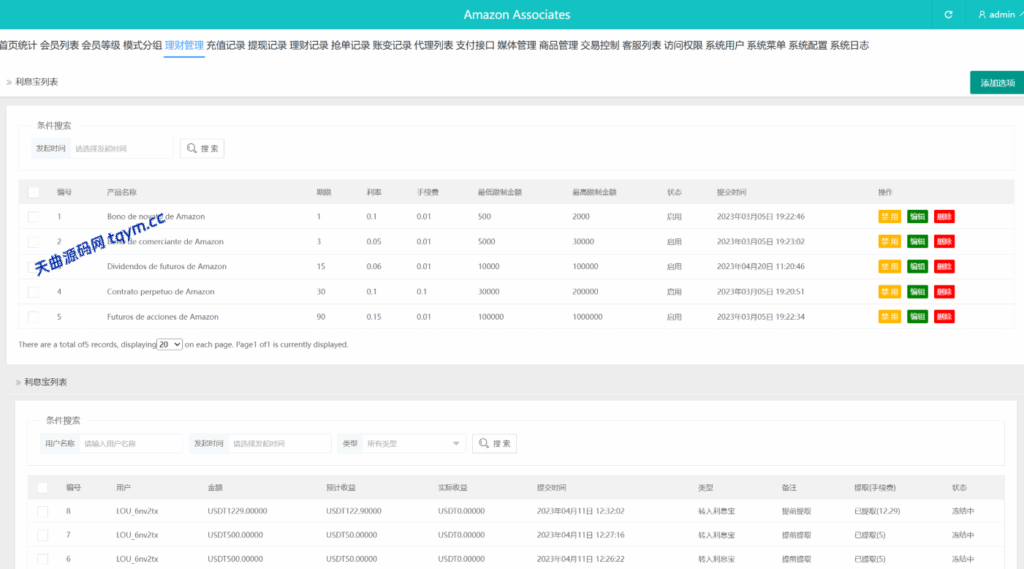Open 客服列表 menu item
The width and height of the screenshot is (1024, 569).
[641, 45]
